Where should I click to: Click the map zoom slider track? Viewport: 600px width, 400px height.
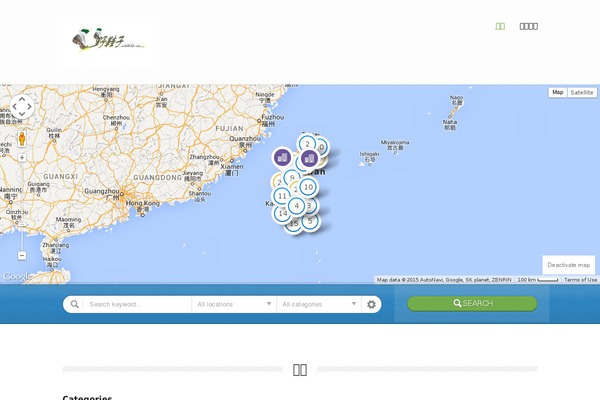click(22, 206)
